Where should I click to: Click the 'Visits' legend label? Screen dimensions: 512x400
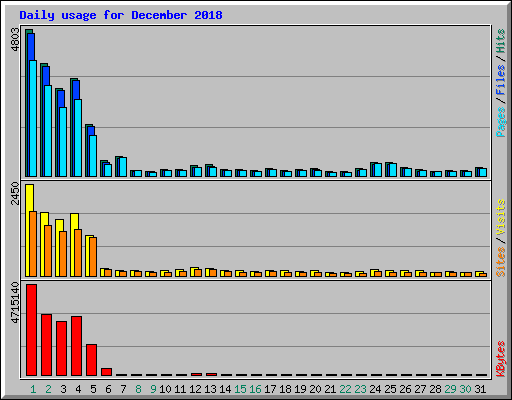(x=500, y=217)
